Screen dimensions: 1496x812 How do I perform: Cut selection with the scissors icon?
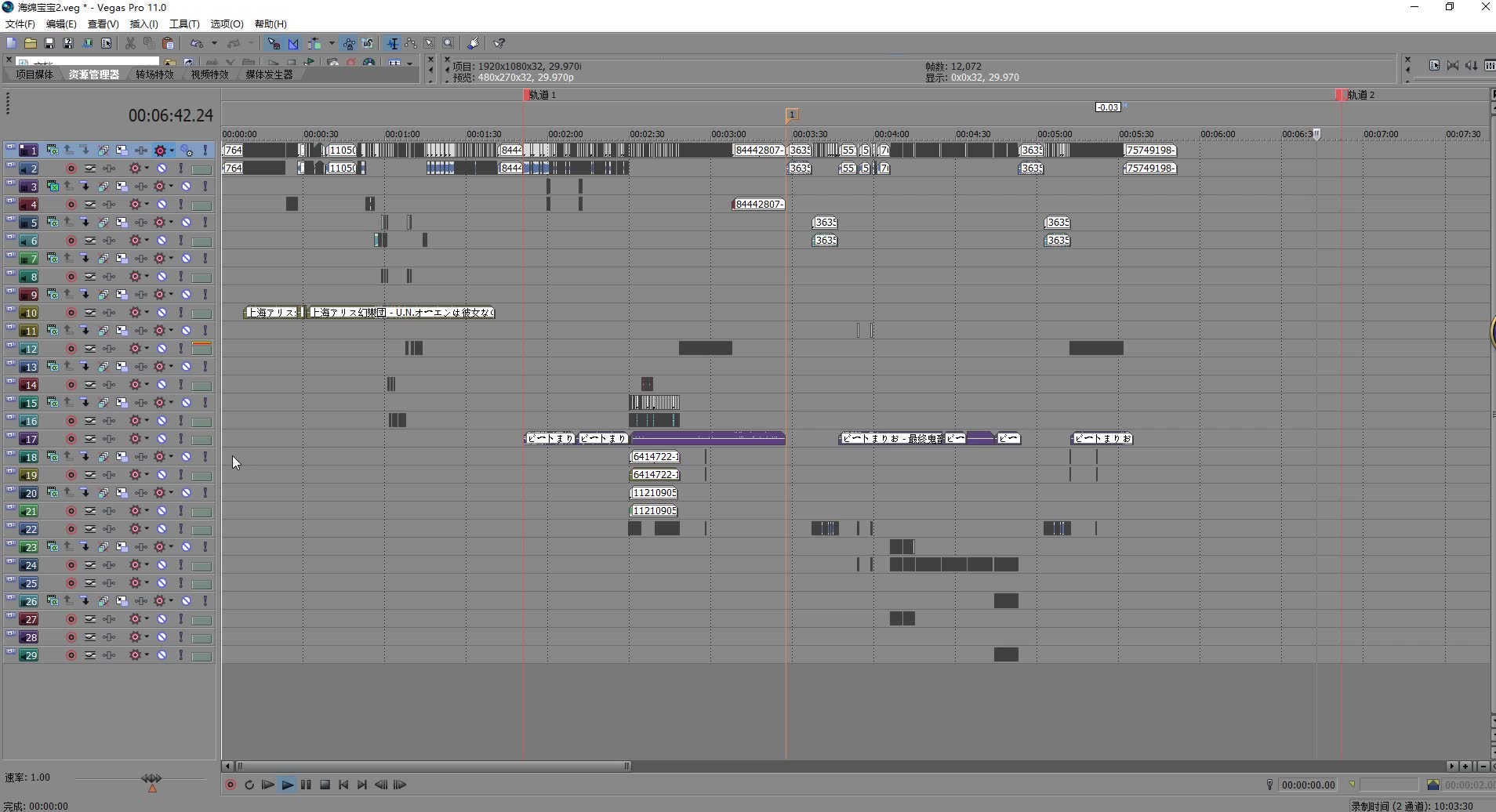tap(130, 43)
